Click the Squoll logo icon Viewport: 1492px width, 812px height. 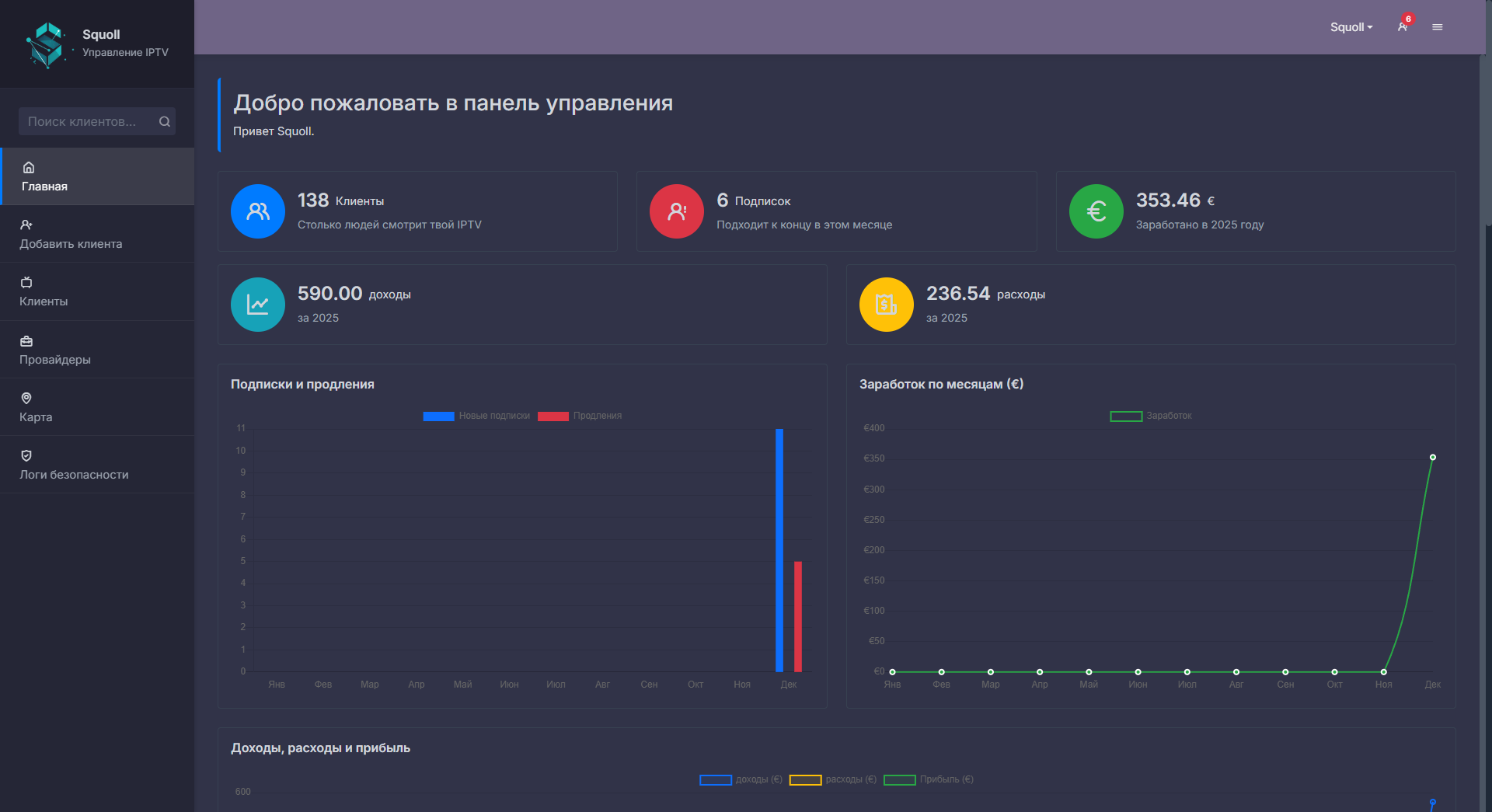(46, 44)
